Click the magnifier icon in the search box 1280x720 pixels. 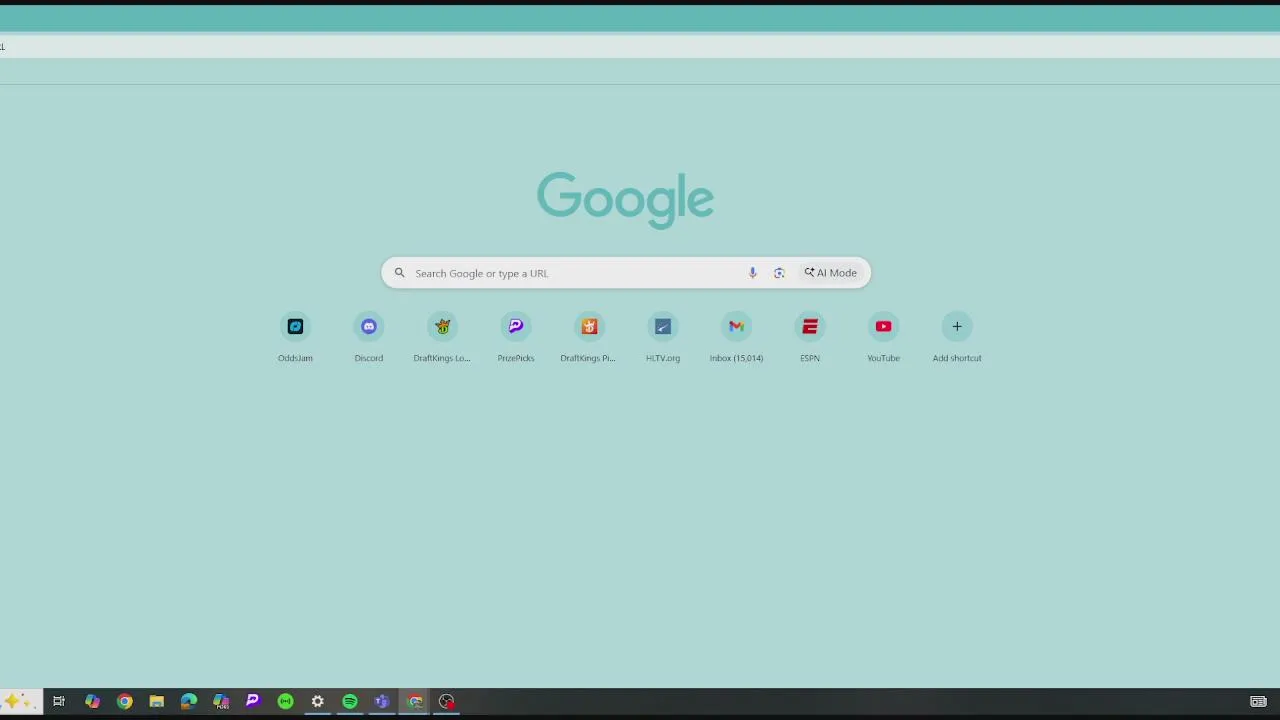pos(399,273)
